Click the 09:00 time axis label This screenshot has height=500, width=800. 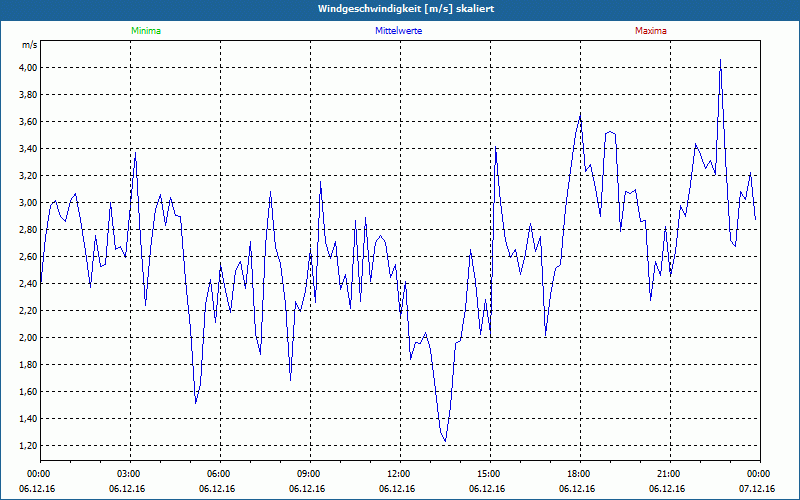click(x=310, y=474)
